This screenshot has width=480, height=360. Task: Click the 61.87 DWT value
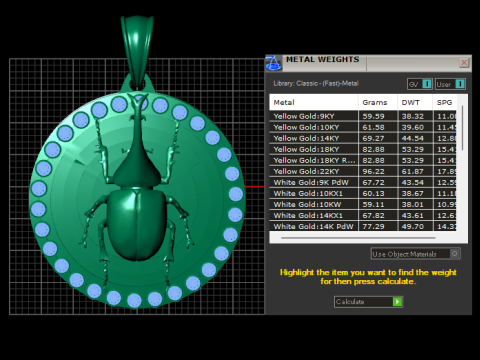point(413,171)
